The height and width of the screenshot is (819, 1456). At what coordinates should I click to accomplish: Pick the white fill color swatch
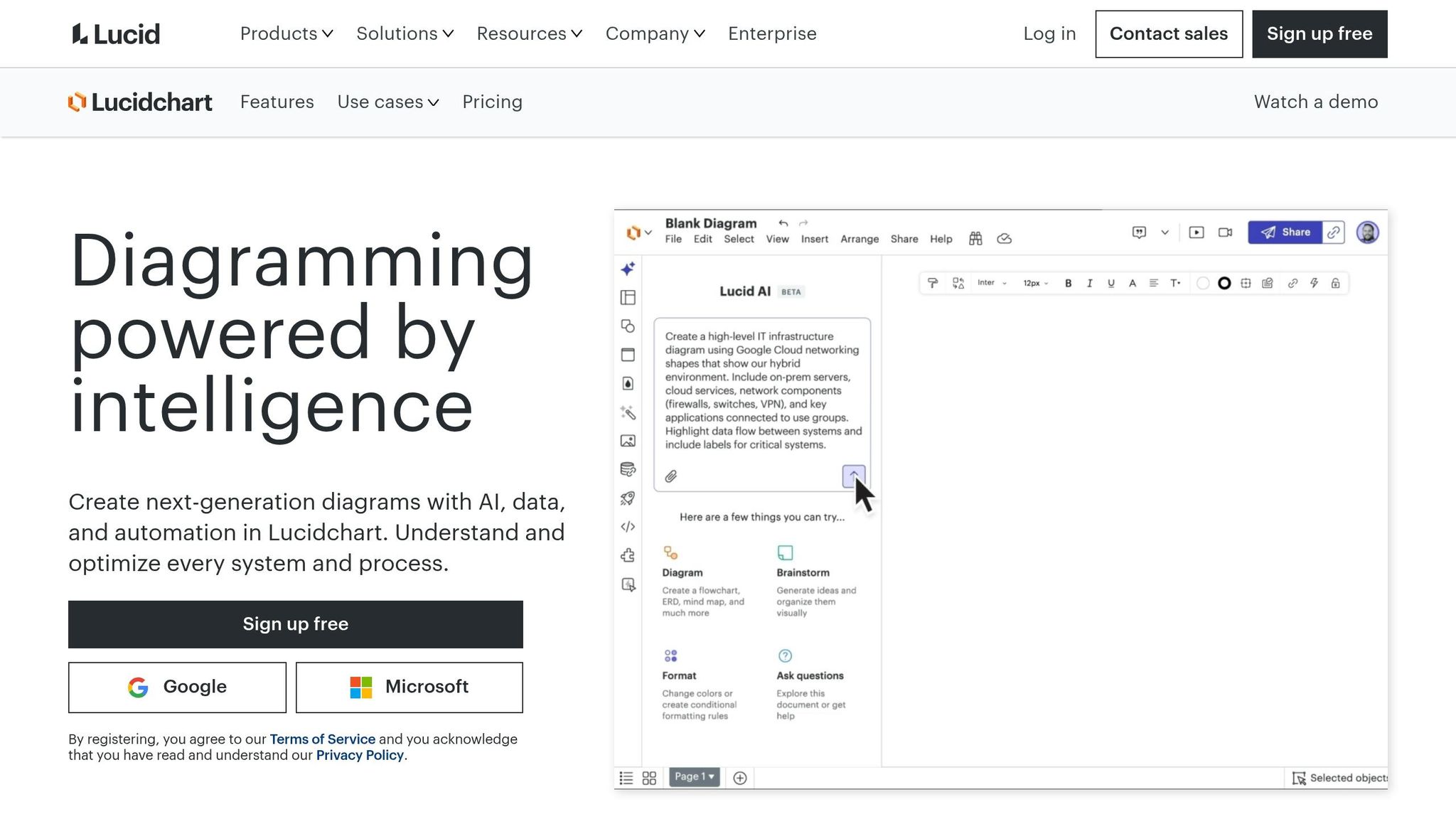coord(1203,283)
